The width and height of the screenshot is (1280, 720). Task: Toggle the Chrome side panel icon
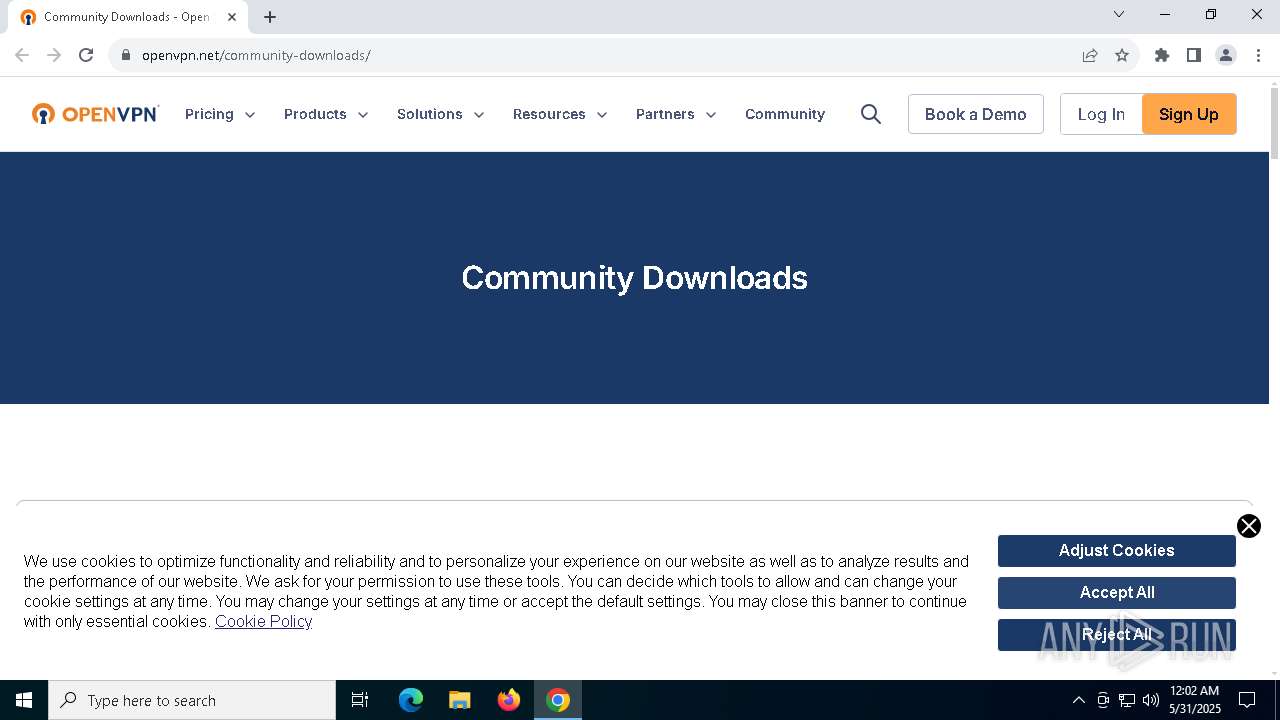click(1194, 55)
